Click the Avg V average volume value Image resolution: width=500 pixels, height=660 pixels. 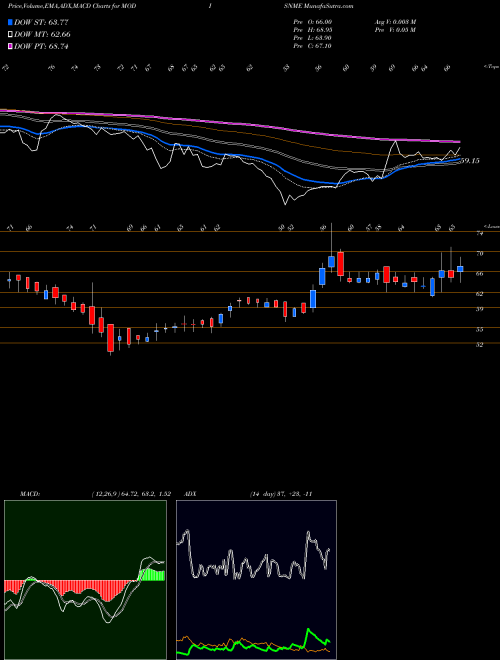click(395, 22)
